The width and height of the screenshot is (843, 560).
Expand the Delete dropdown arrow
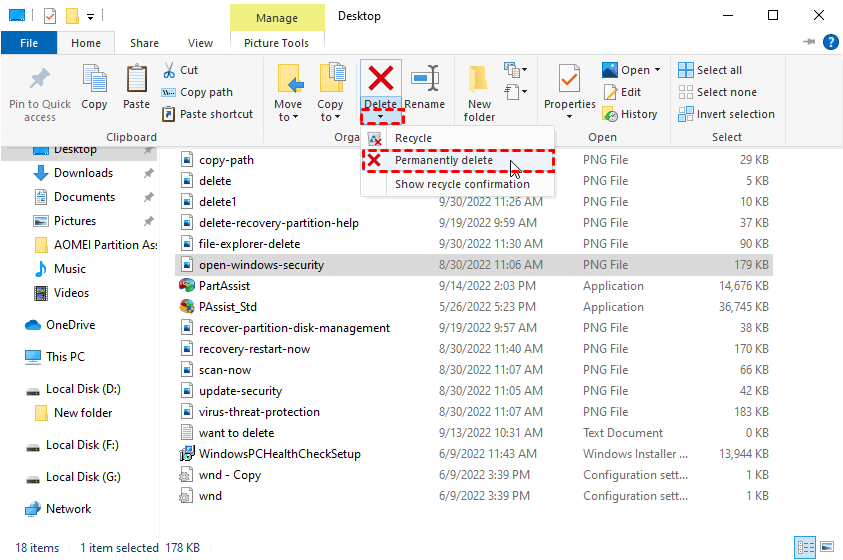(x=381, y=117)
